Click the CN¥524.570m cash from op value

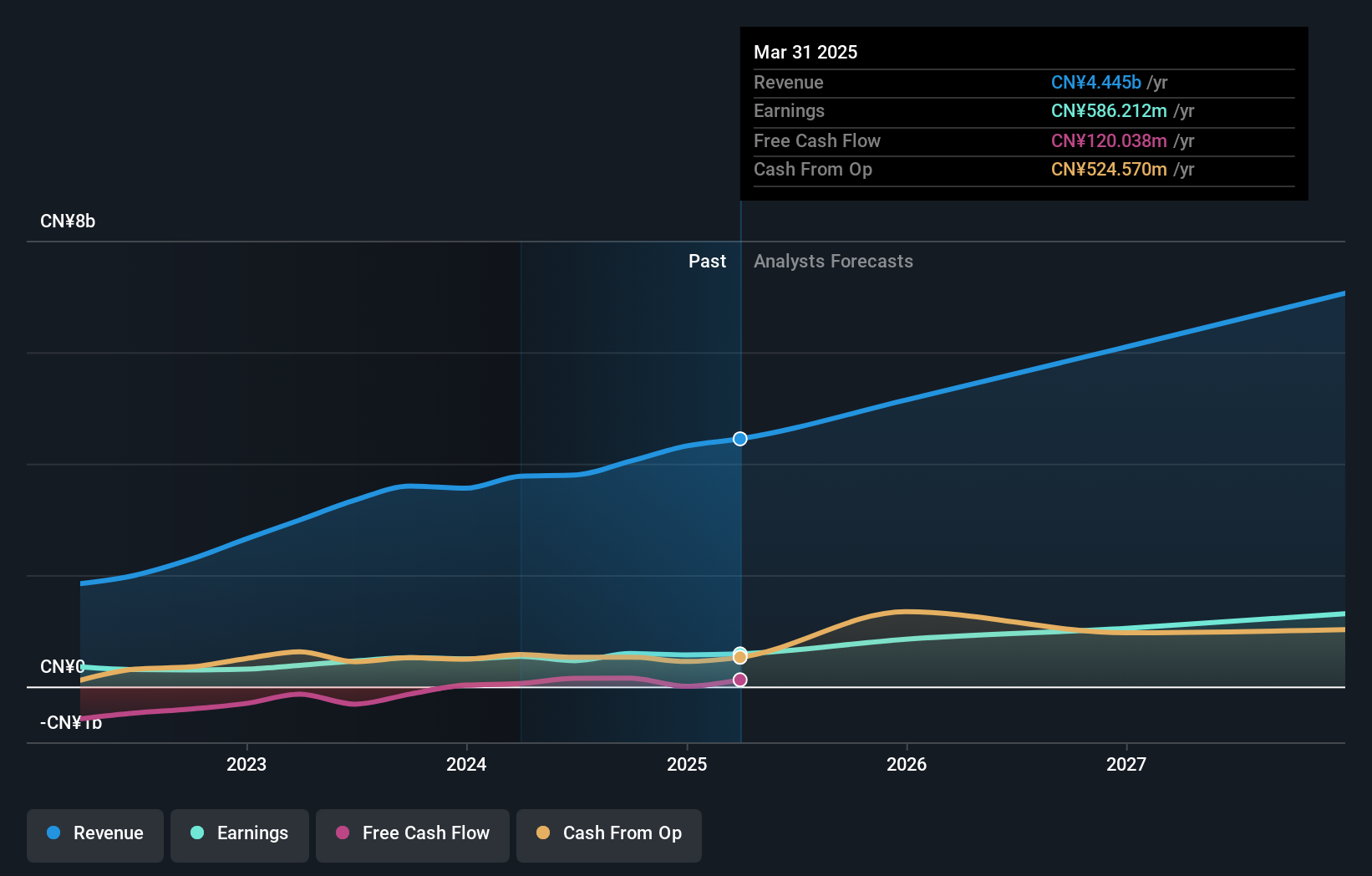point(1109,170)
